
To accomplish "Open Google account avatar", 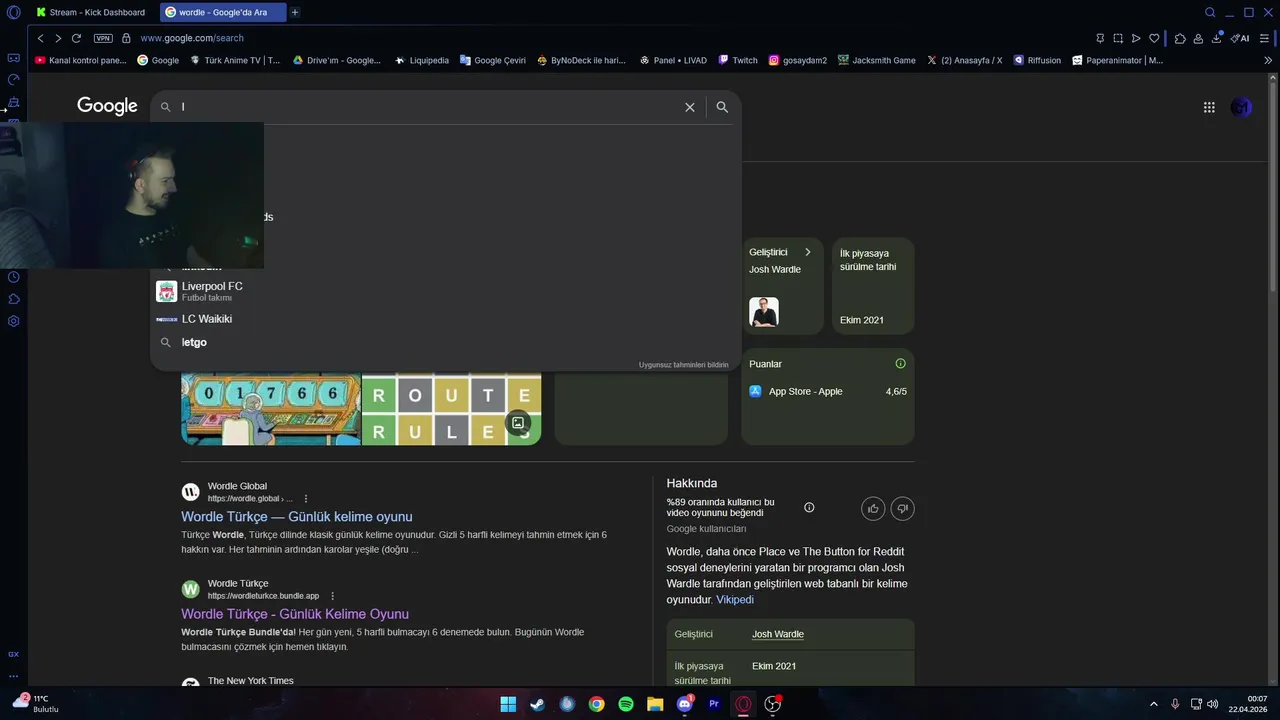I will coord(1241,107).
